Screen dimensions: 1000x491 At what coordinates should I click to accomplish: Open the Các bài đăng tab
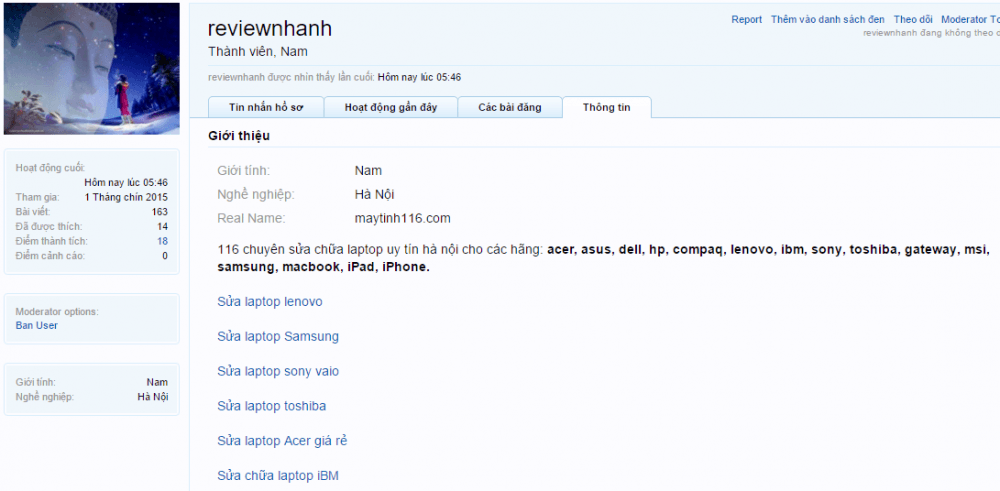[510, 107]
